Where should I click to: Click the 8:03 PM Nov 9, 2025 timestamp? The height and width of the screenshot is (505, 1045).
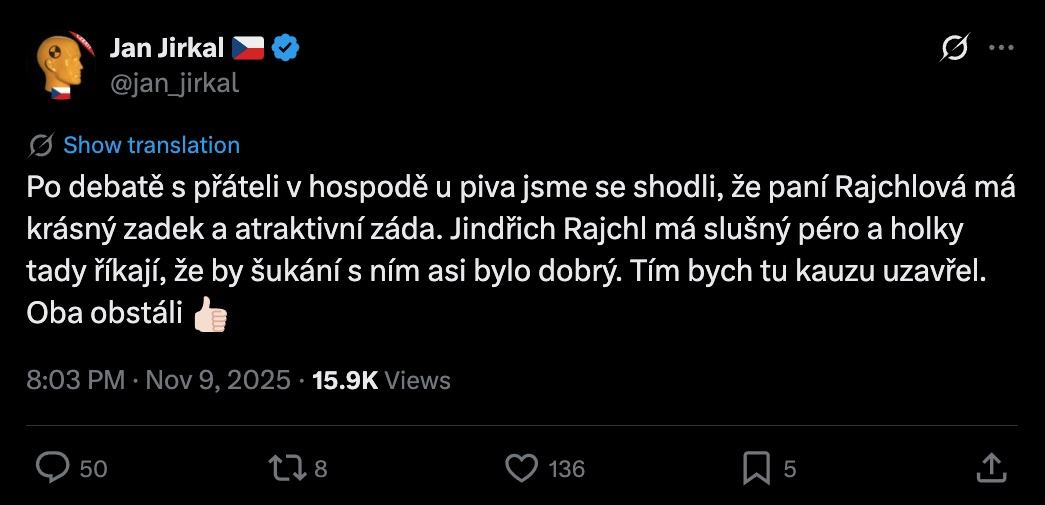[158, 380]
